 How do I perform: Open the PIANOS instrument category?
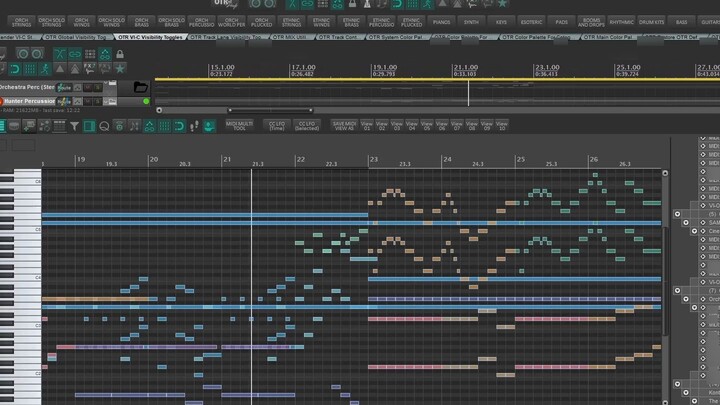pos(441,21)
